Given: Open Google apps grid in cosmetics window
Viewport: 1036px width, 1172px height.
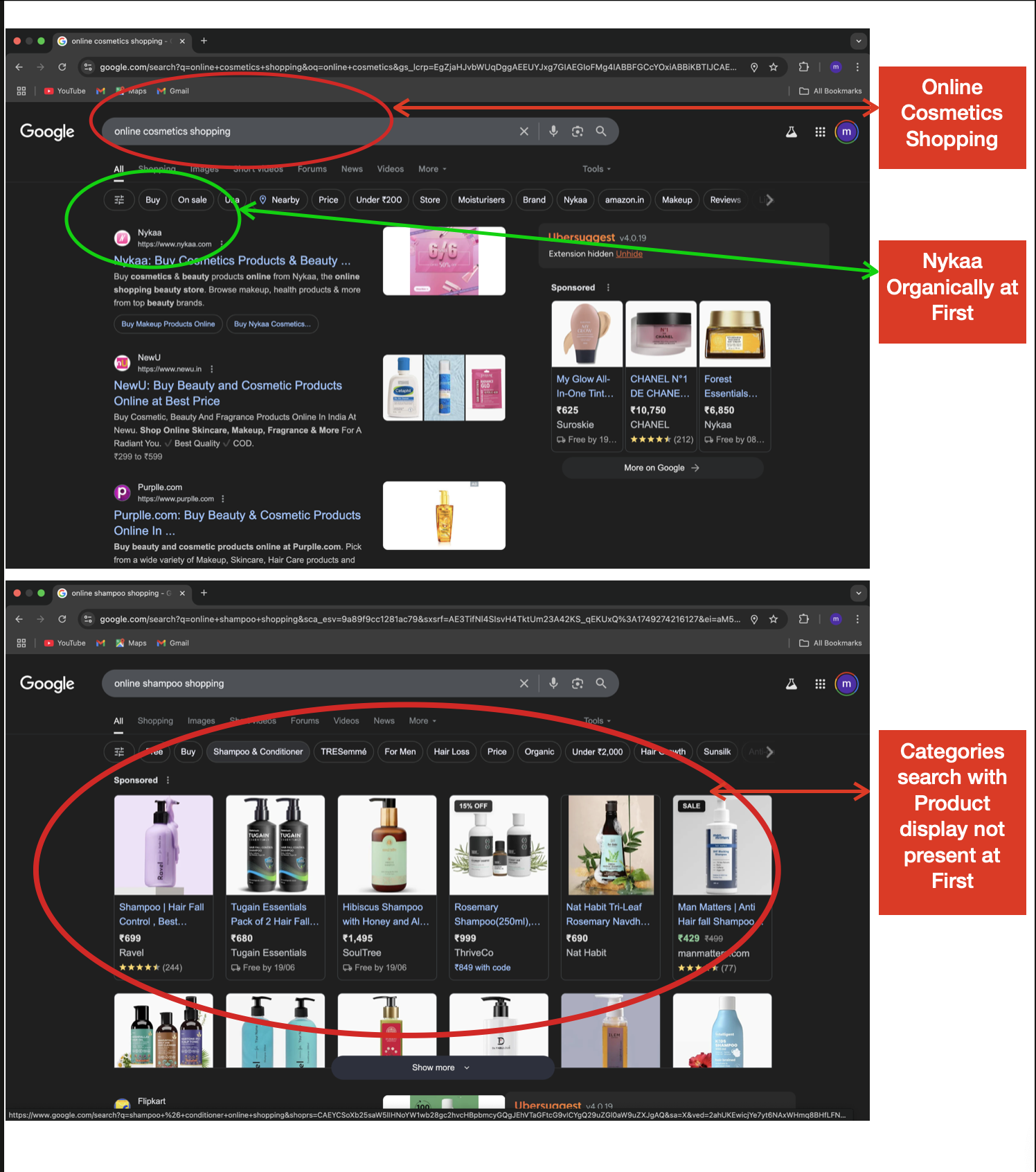Looking at the screenshot, I should coord(820,132).
